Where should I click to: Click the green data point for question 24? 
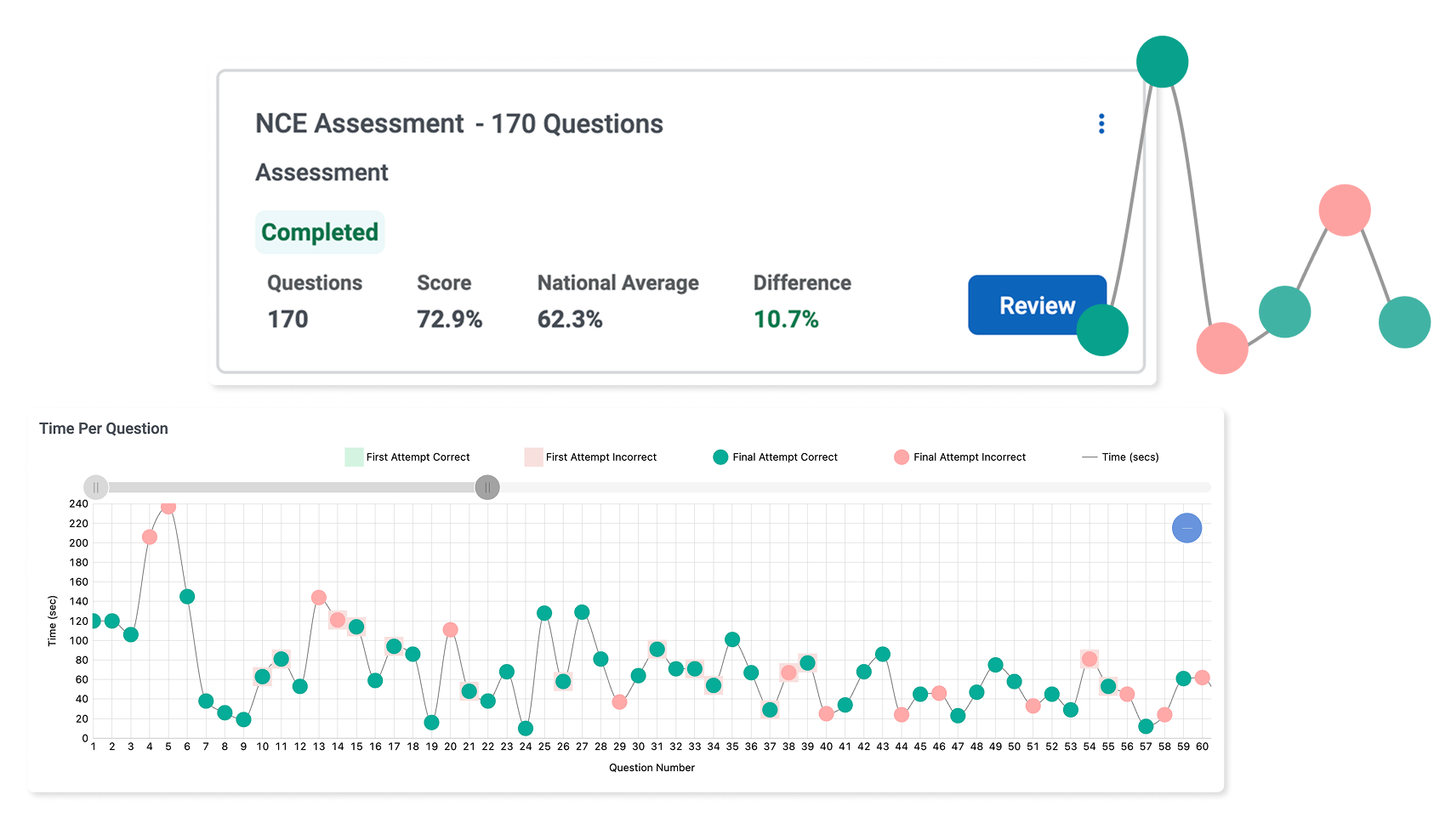click(x=526, y=729)
